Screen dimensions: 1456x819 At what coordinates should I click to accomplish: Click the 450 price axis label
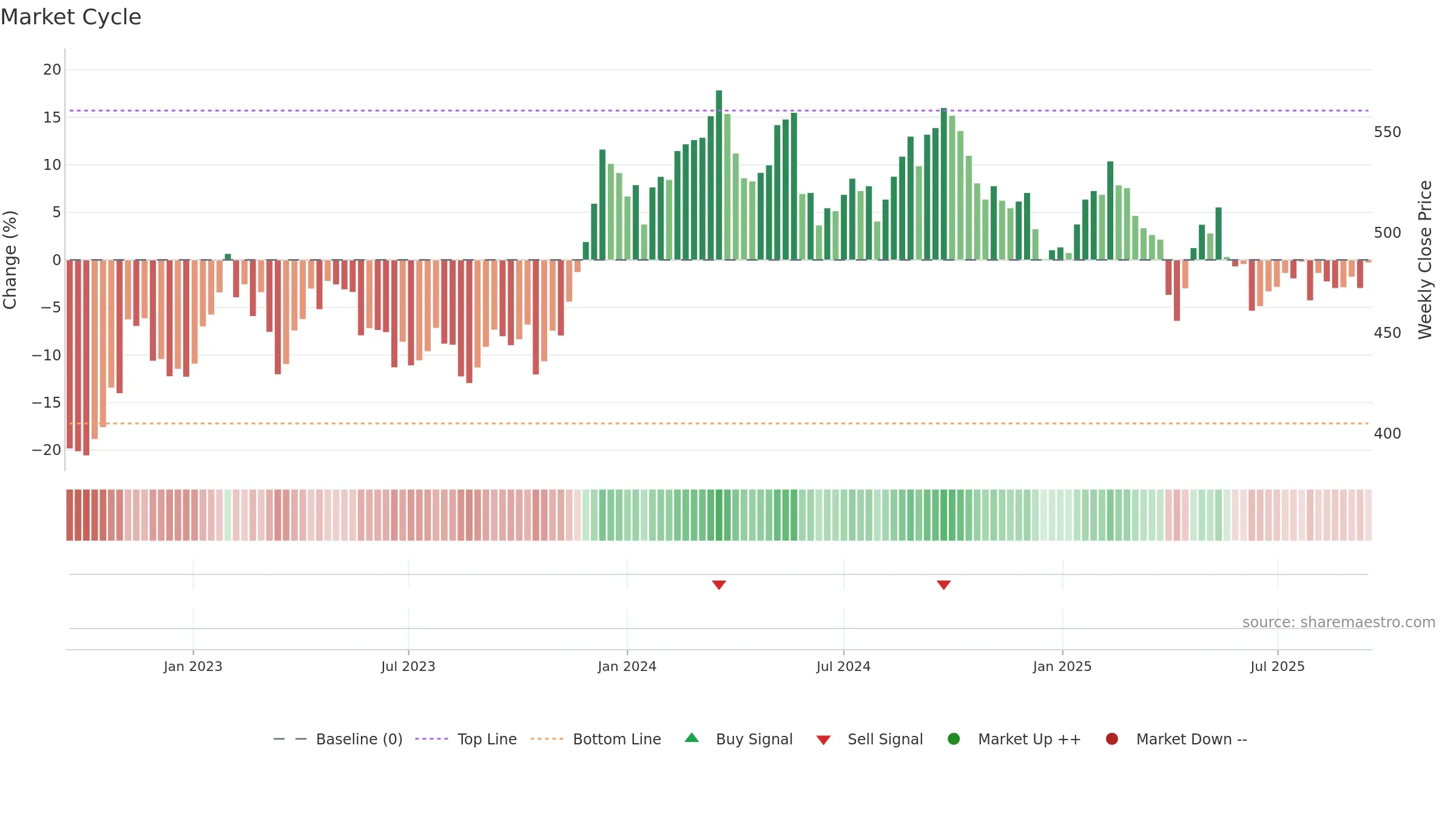[1387, 333]
